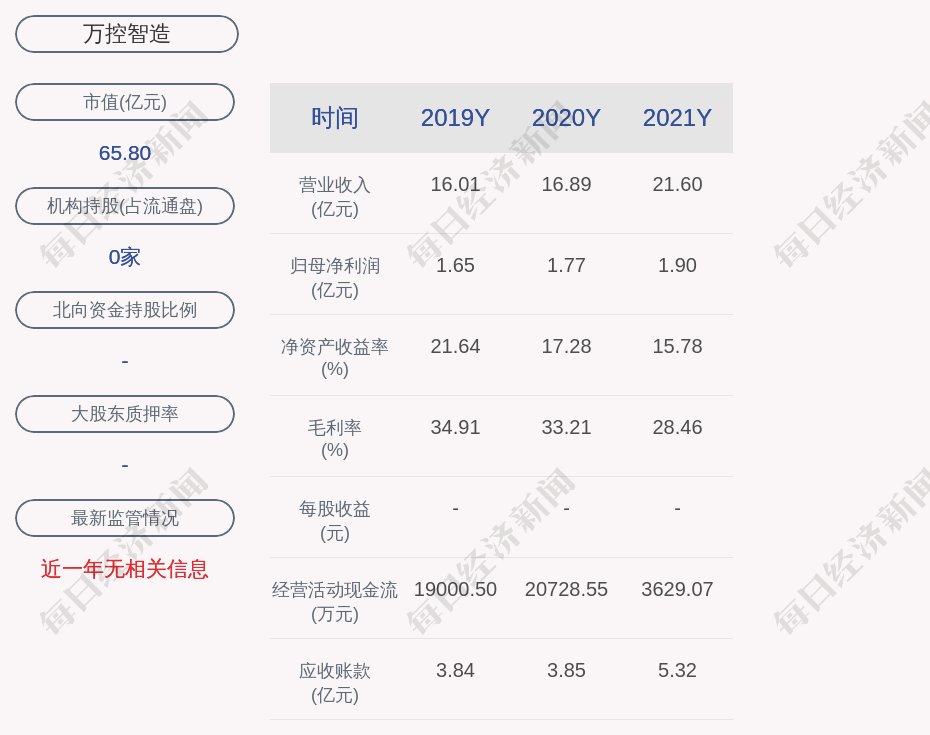Screen dimensions: 930x735
Task: Select the 市值(亿元) label
Action: 125,102
